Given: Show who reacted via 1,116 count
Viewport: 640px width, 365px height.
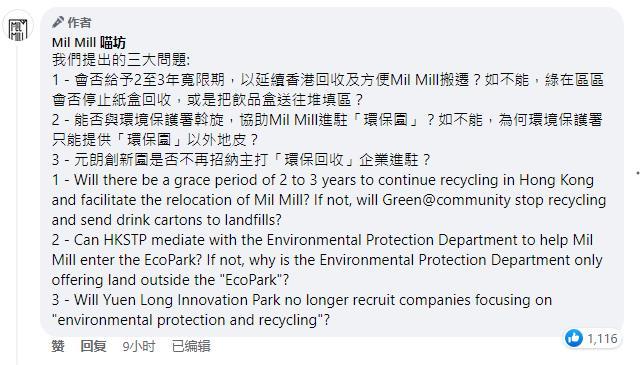Looking at the screenshot, I should click(602, 338).
